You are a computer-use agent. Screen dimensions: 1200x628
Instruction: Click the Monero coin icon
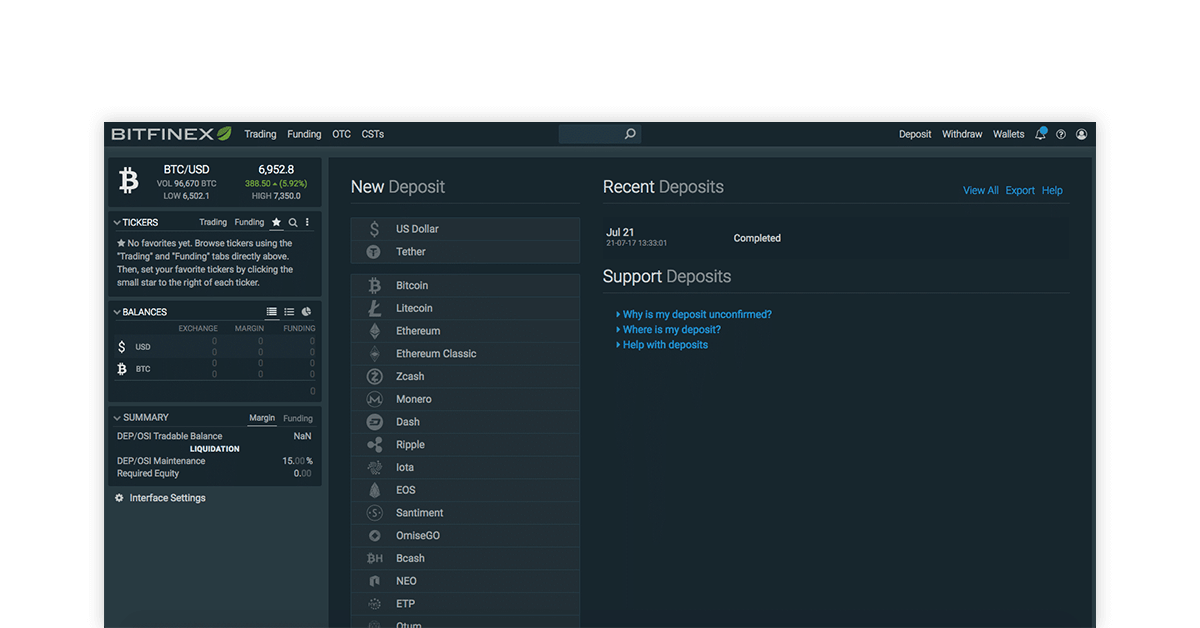(x=375, y=399)
